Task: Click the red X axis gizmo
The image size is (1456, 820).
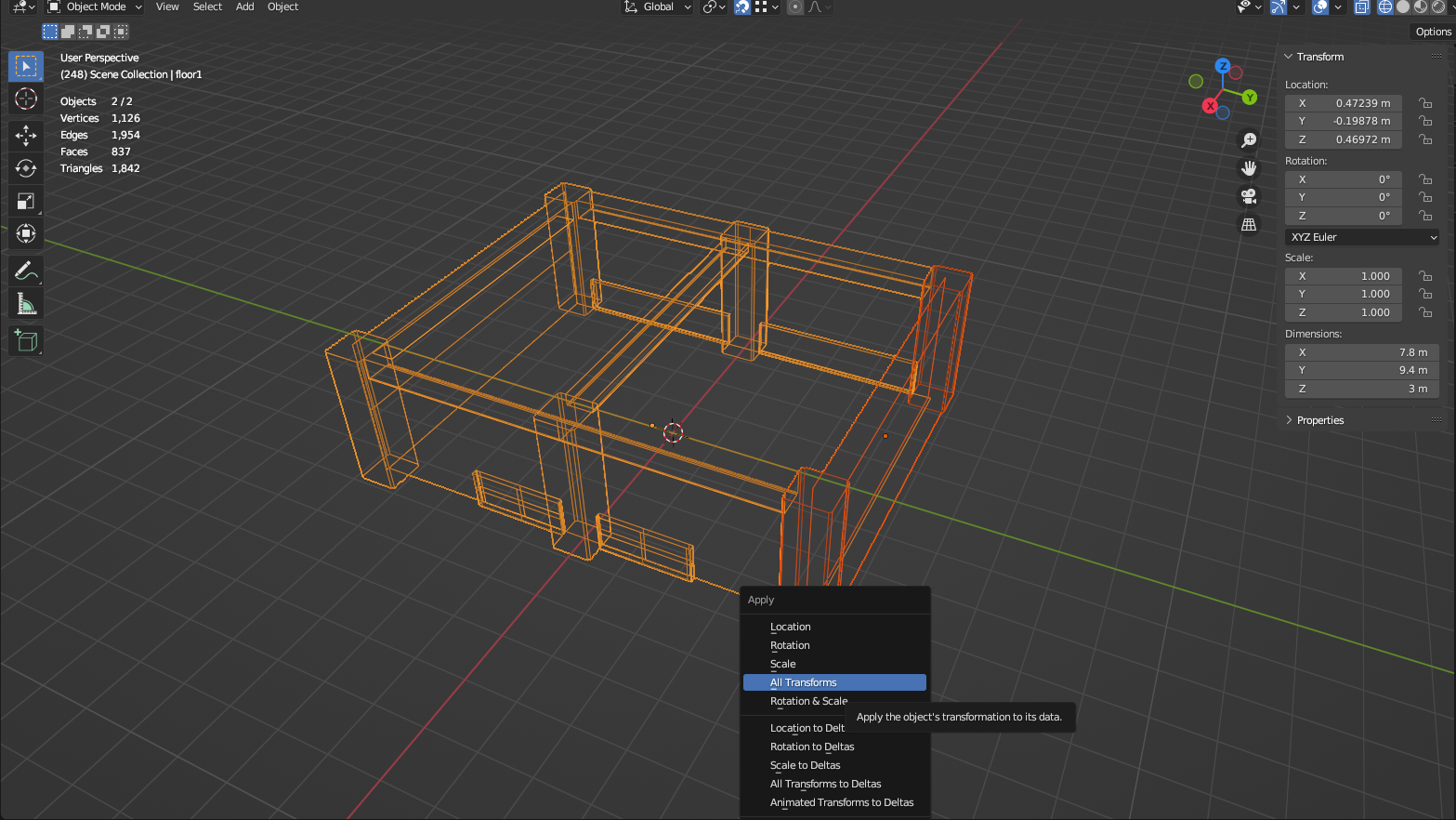Action: 1210,106
